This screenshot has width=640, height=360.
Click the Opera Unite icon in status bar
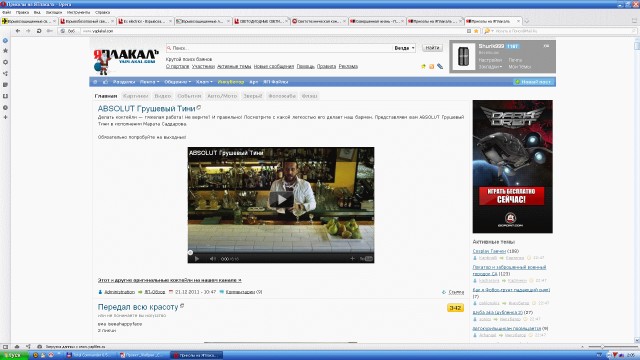pos(28,347)
